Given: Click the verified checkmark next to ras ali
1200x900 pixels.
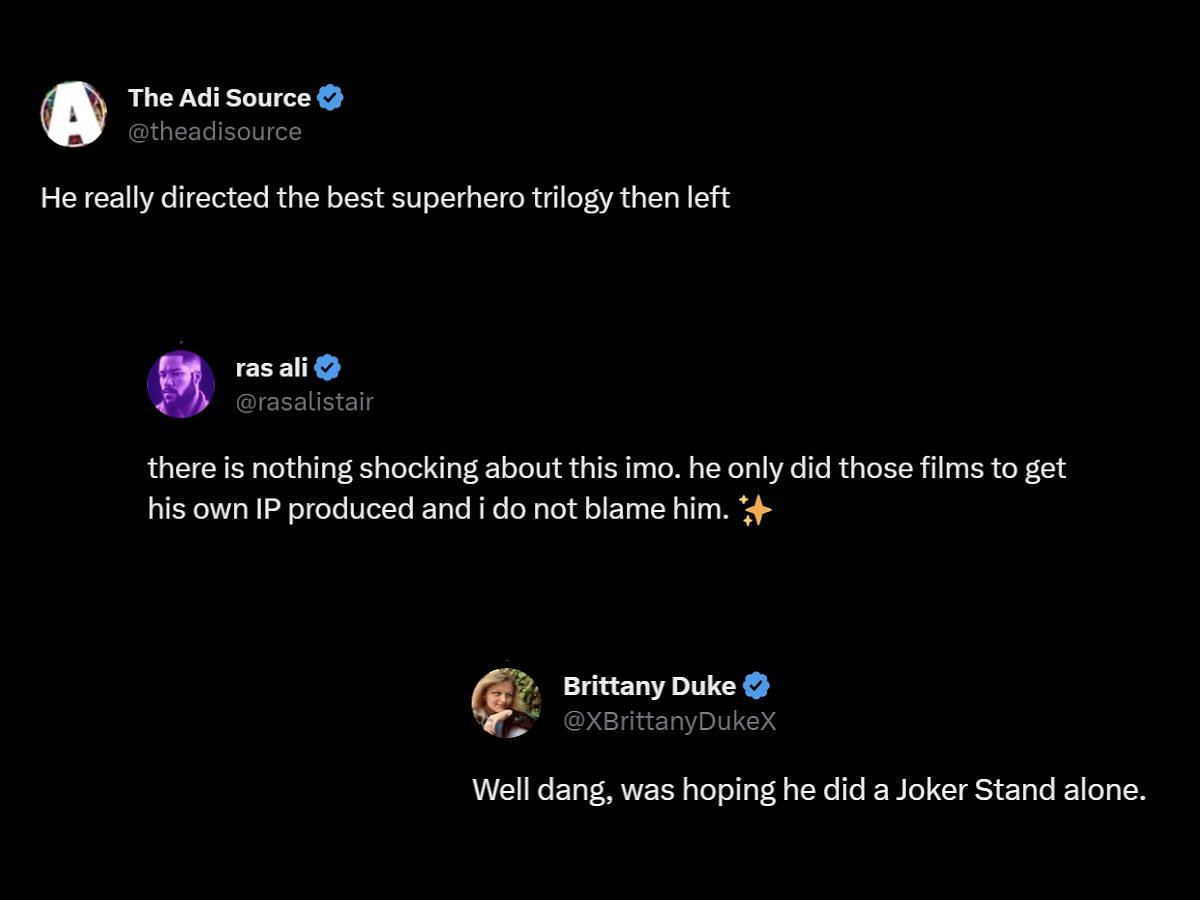Looking at the screenshot, I should pos(328,368).
